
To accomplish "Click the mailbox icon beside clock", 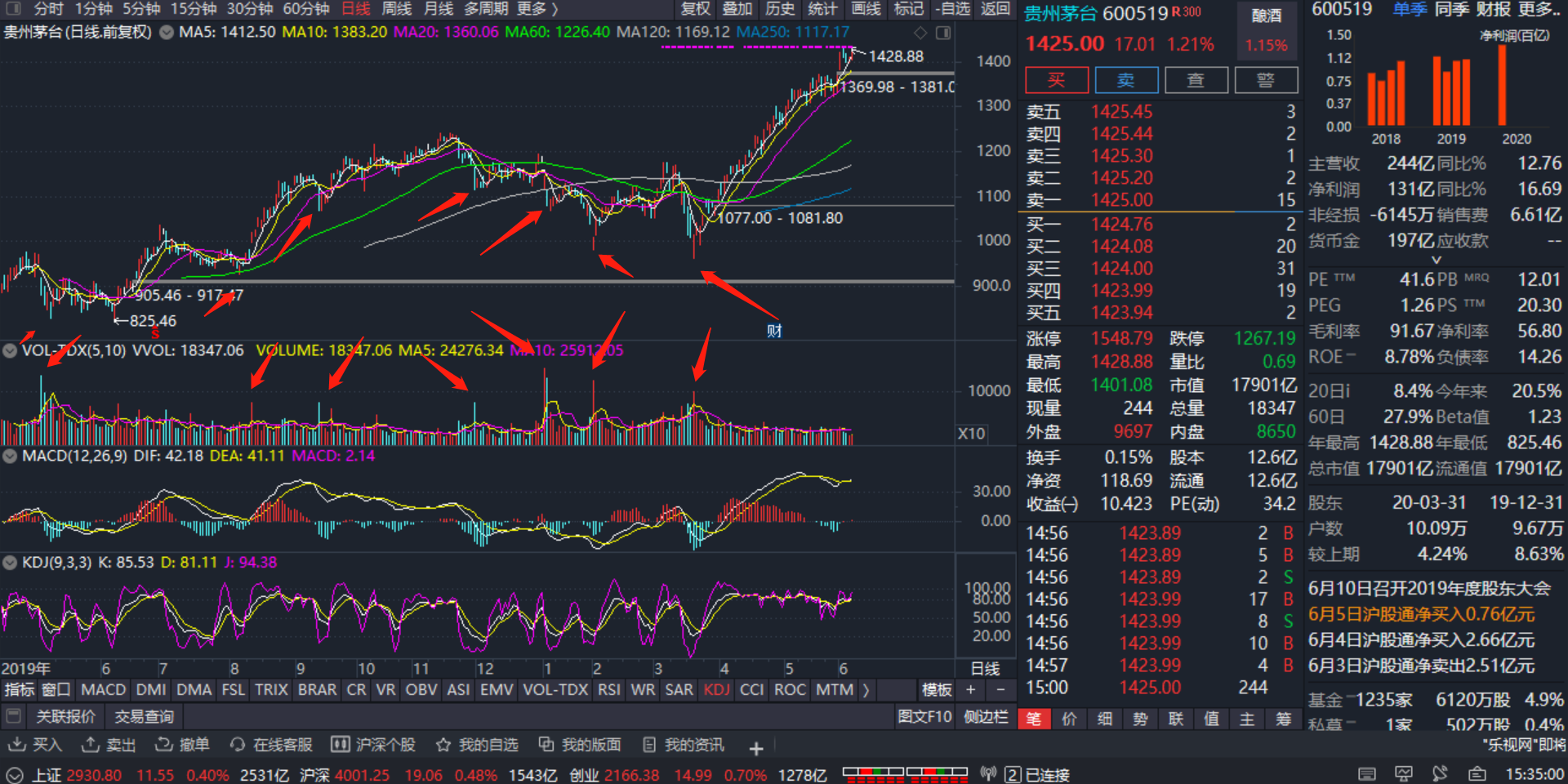I will (1477, 773).
